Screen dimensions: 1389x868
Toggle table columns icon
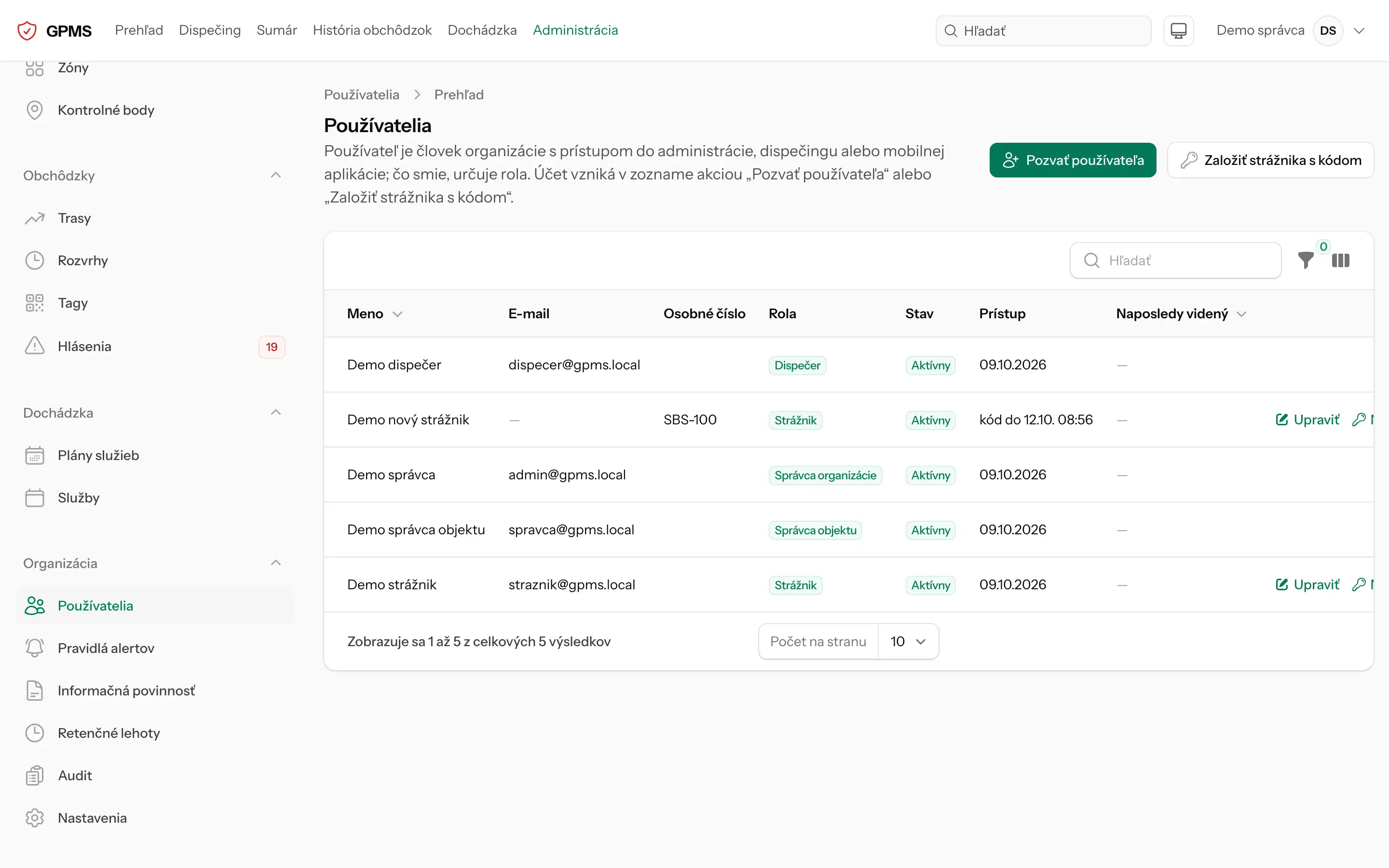(x=1340, y=260)
